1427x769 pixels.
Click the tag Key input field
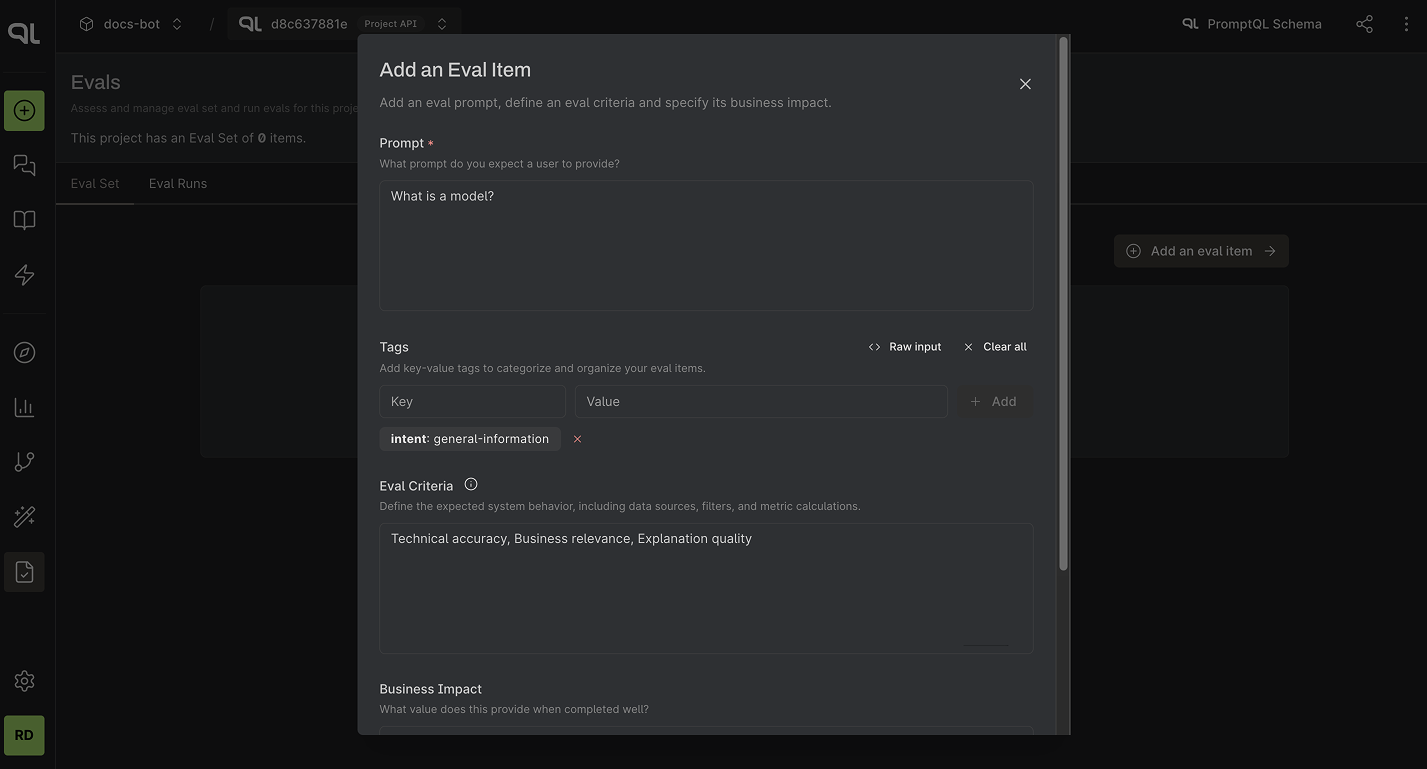coord(472,402)
